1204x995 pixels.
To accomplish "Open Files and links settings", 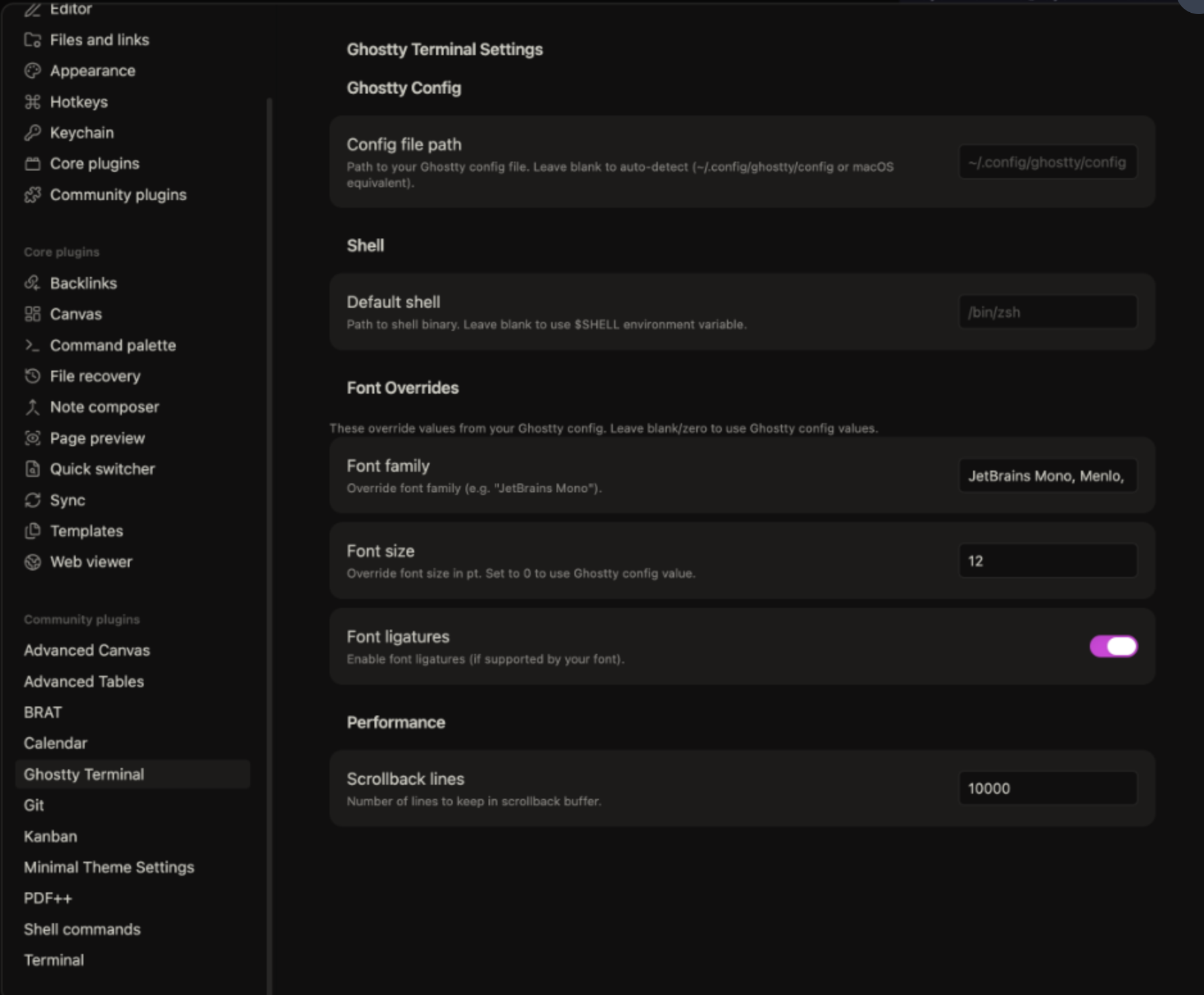I will (133, 40).
